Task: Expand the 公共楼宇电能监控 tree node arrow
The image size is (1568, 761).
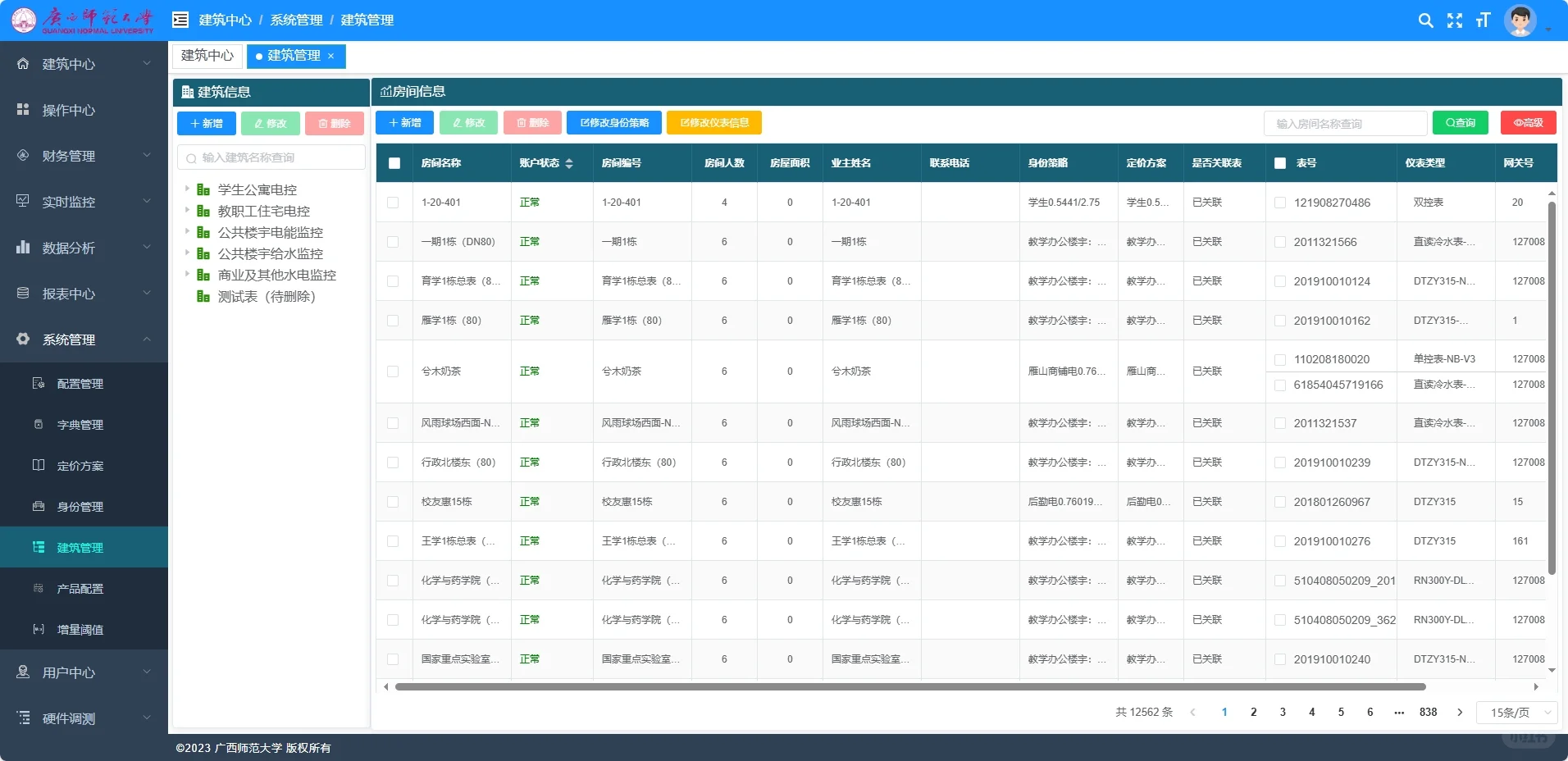Action: pos(187,231)
